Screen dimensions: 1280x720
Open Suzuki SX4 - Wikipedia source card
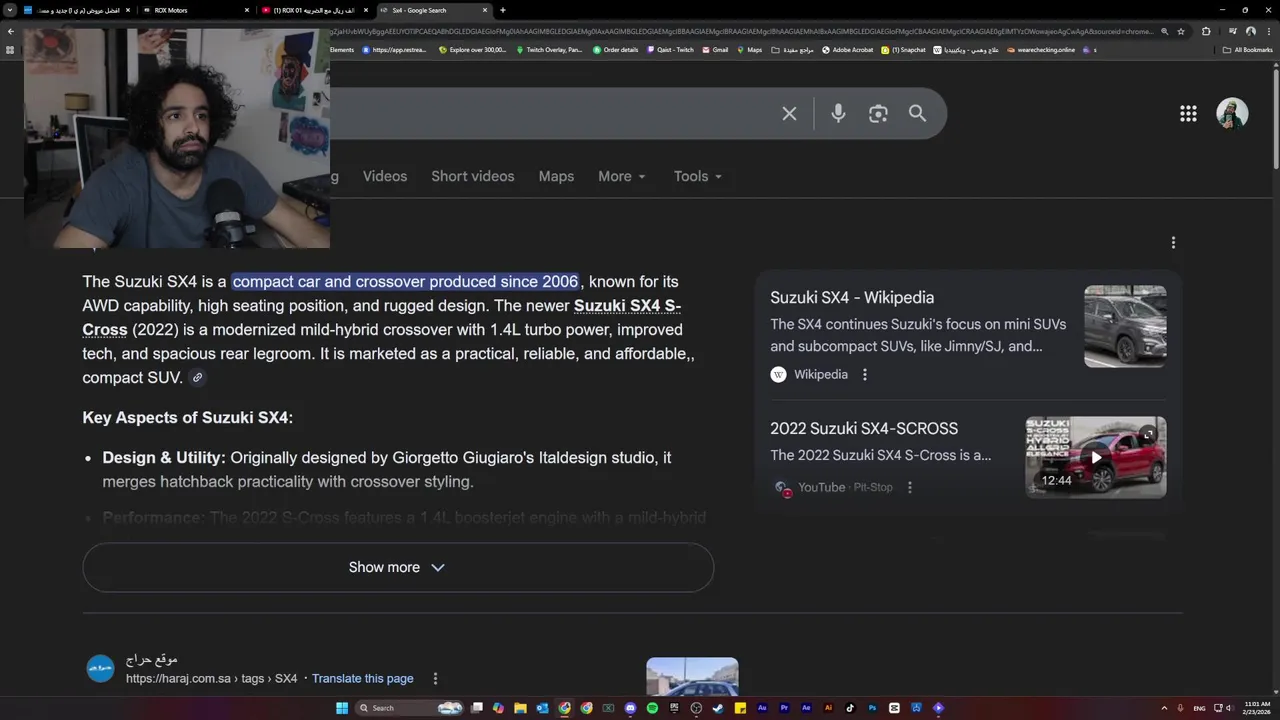coord(852,297)
